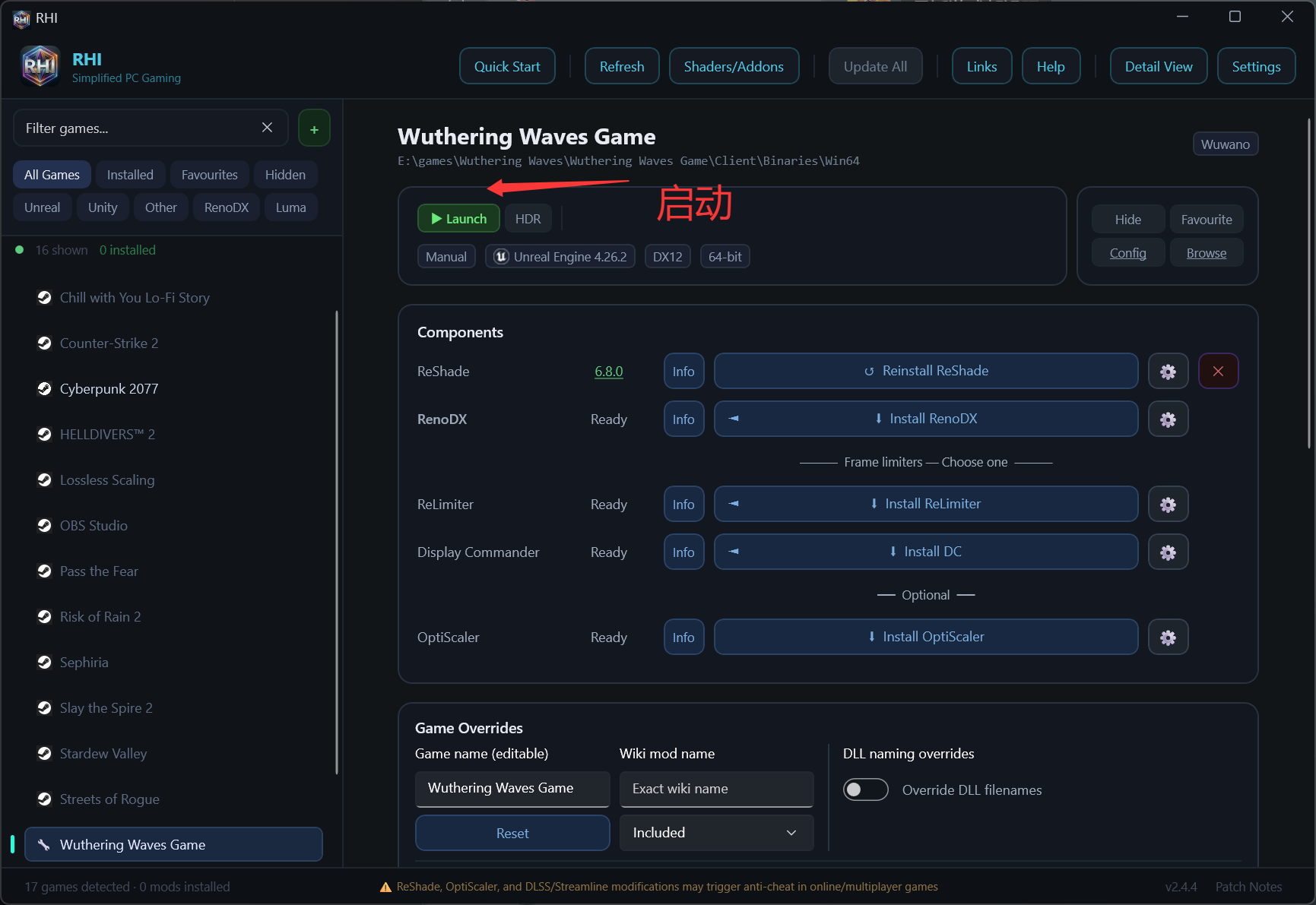This screenshot has height=905, width=1316.
Task: Click Install ReLimiter button
Action: coord(926,504)
